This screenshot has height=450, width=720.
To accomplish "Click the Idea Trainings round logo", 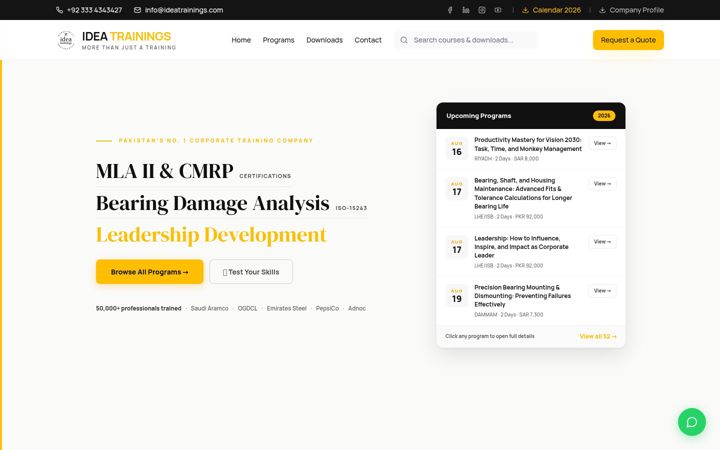I will tap(66, 40).
